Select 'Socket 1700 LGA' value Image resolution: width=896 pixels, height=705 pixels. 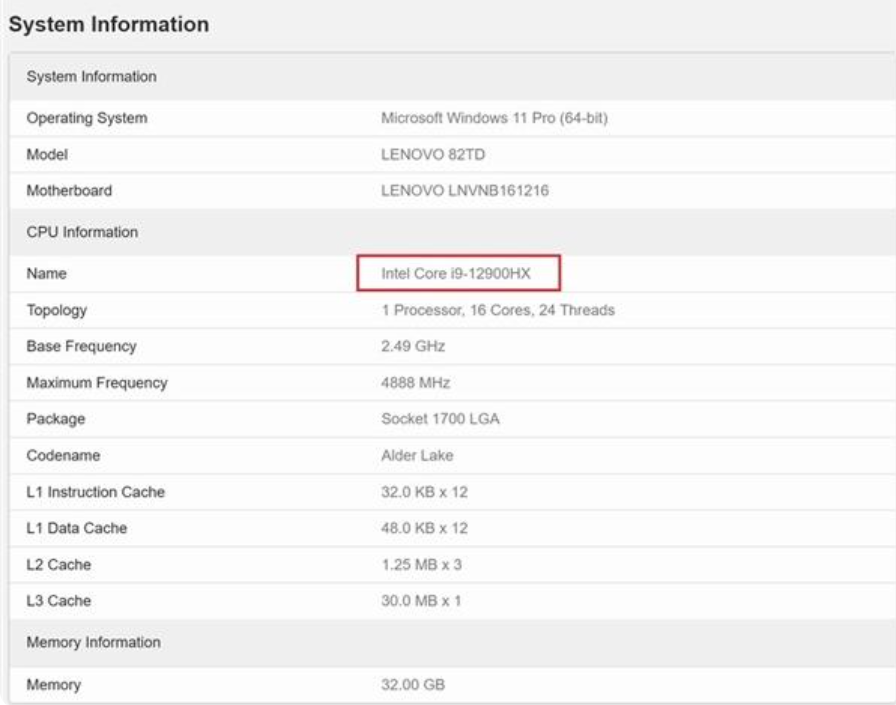[441, 419]
